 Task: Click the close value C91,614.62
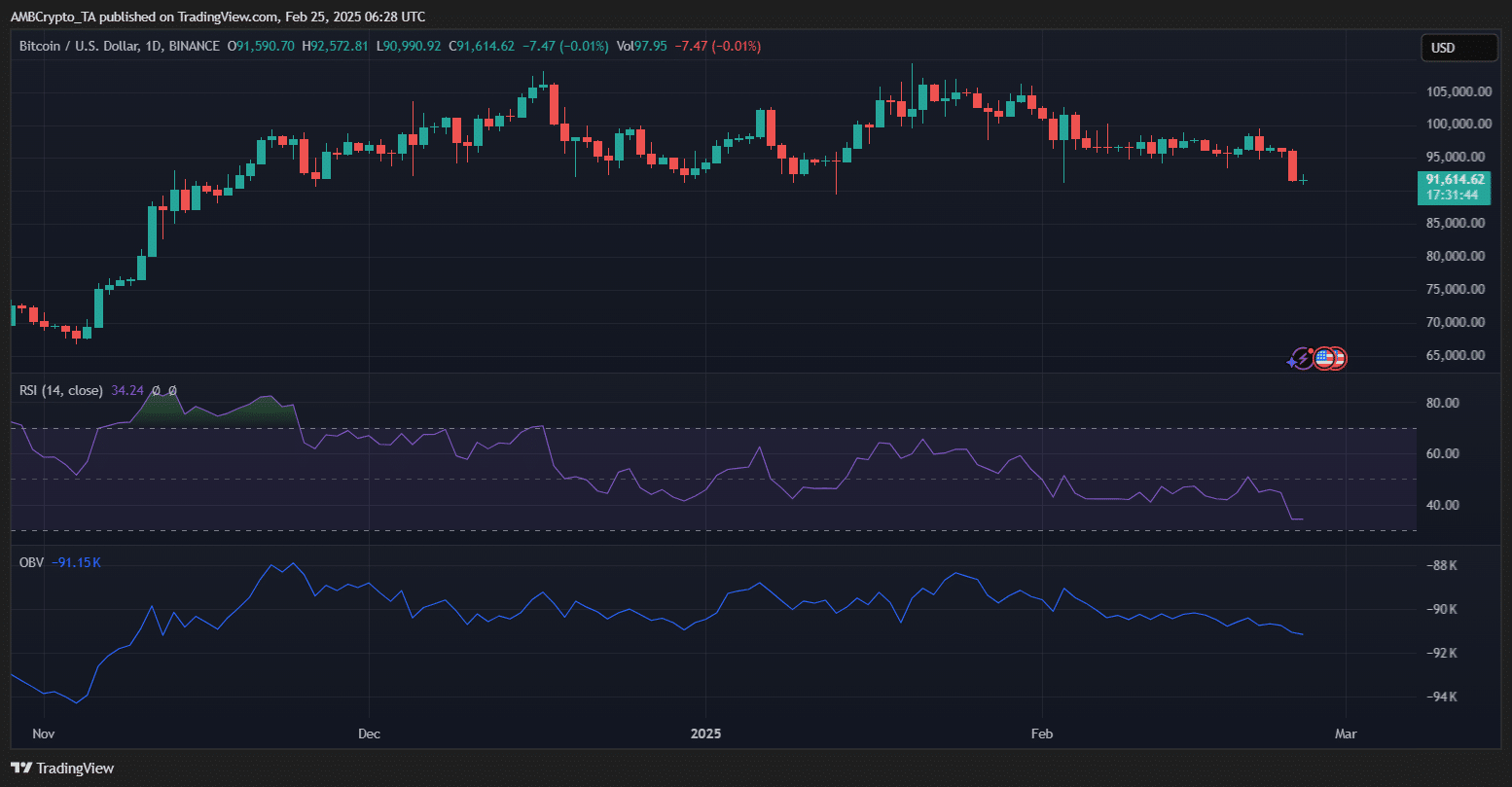[x=484, y=46]
